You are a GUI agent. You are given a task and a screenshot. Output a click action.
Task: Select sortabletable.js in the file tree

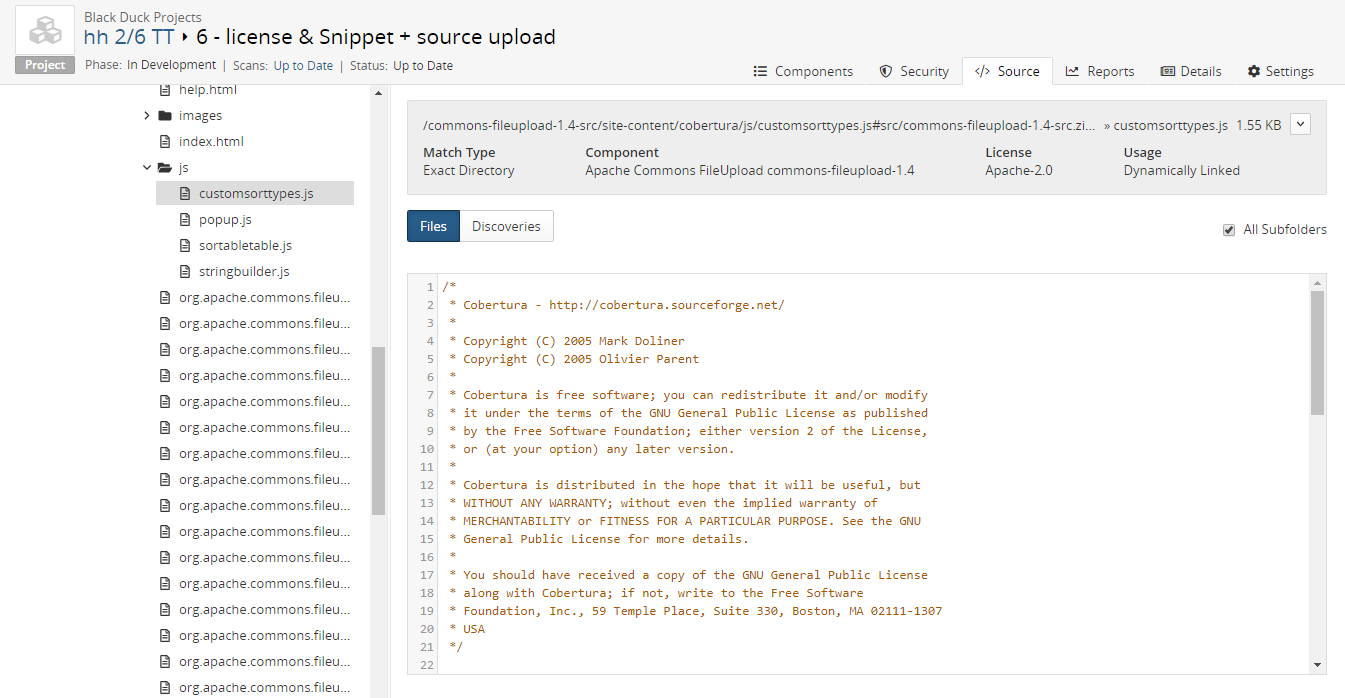(x=245, y=245)
